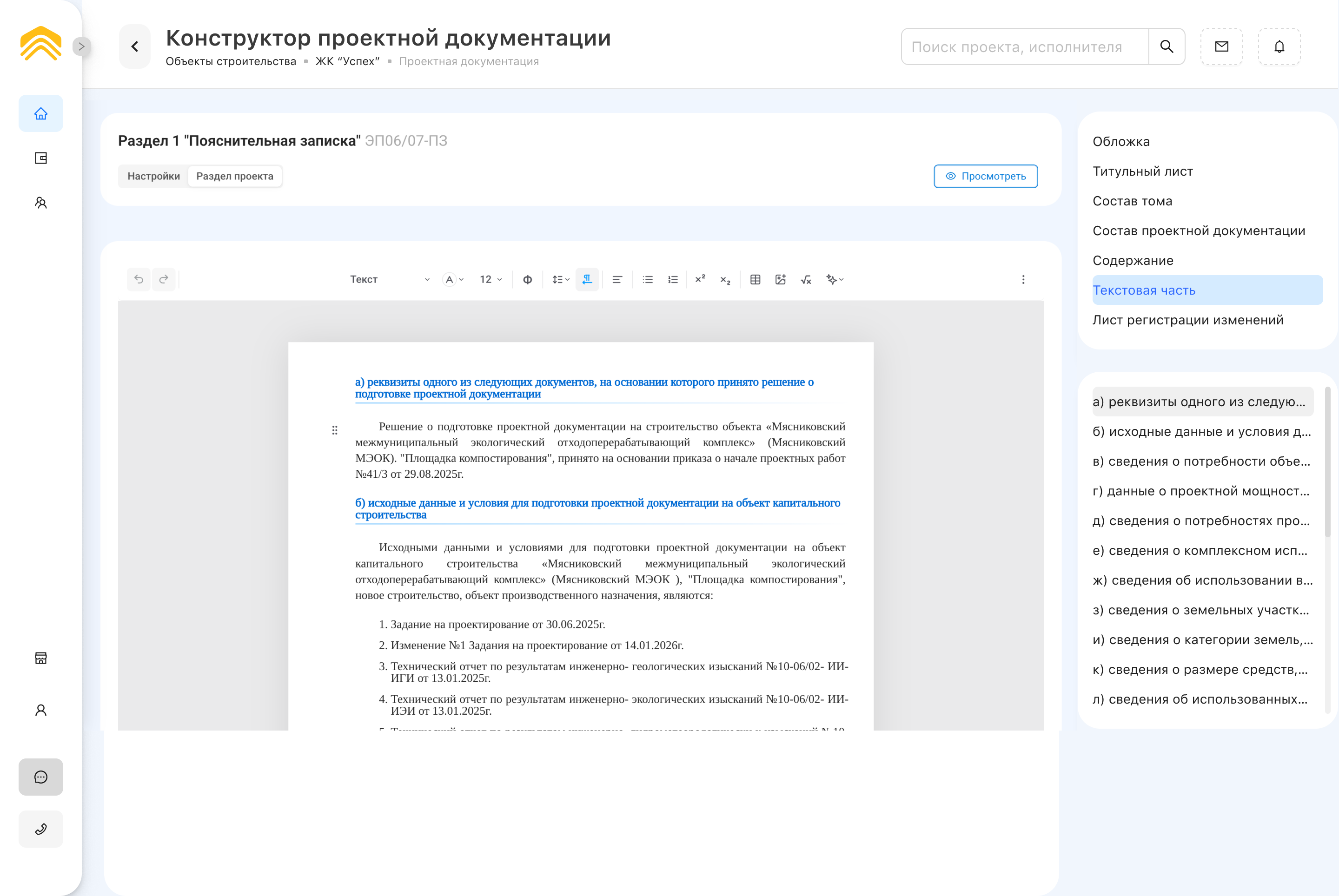Jump to outline item "б) исходные данные и условия"

point(1202,431)
